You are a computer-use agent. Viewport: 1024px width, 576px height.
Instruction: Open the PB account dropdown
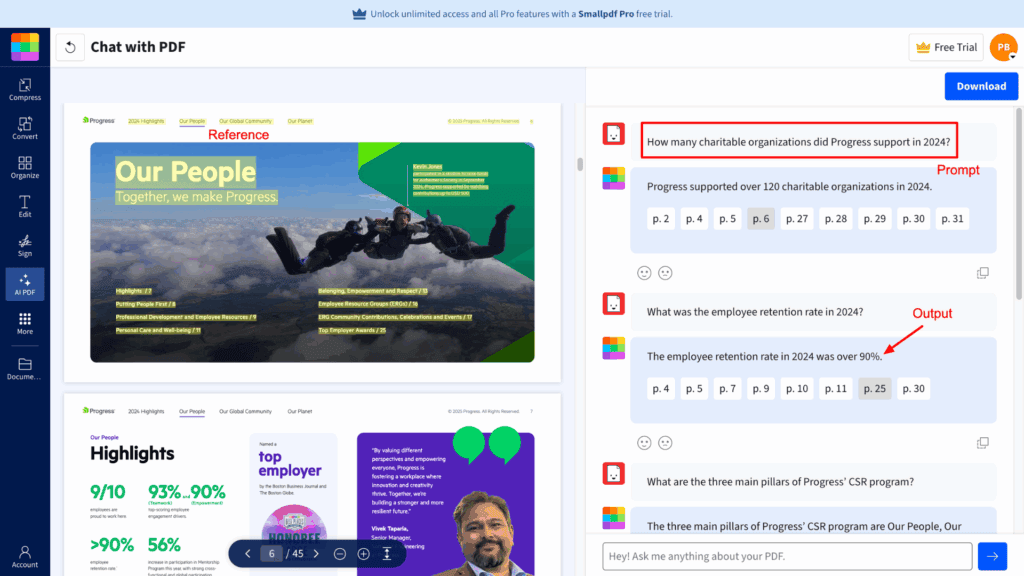[x=1003, y=46]
